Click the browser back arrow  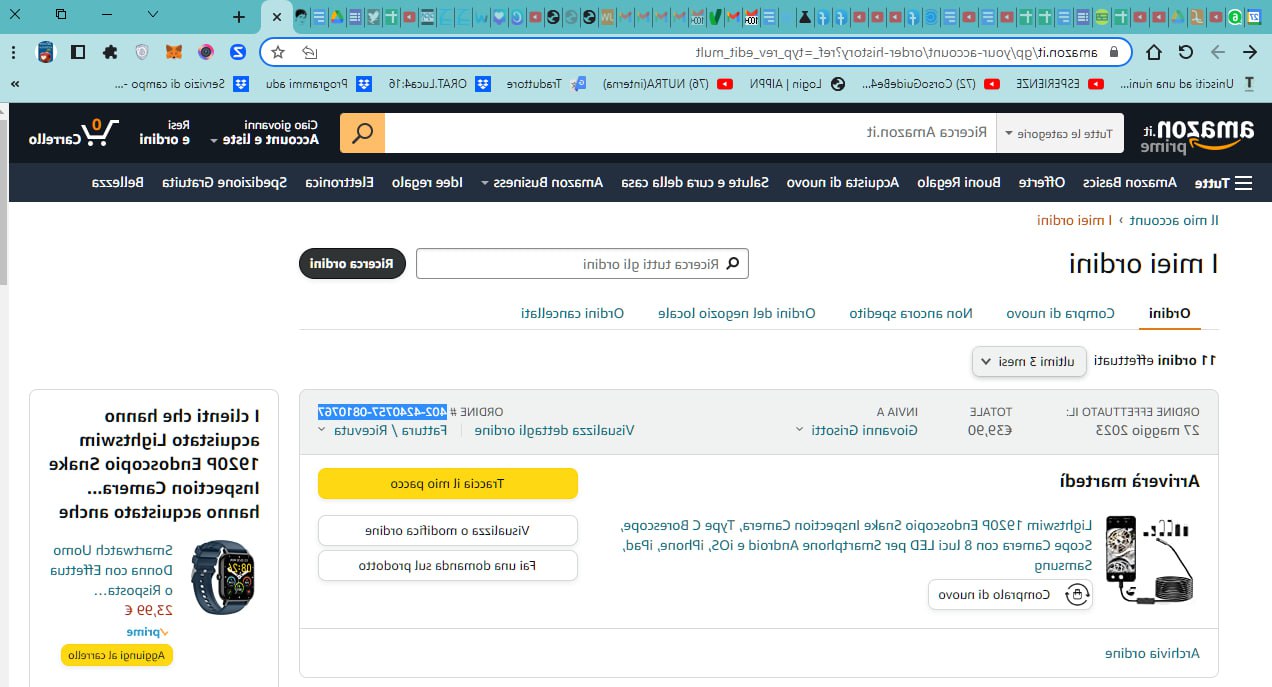[x=1249, y=52]
